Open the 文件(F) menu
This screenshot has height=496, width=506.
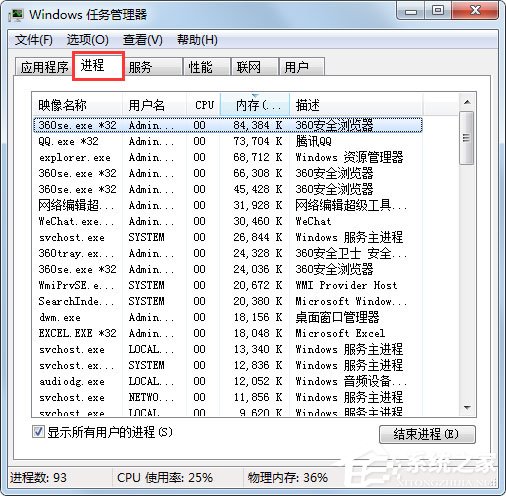[33, 40]
